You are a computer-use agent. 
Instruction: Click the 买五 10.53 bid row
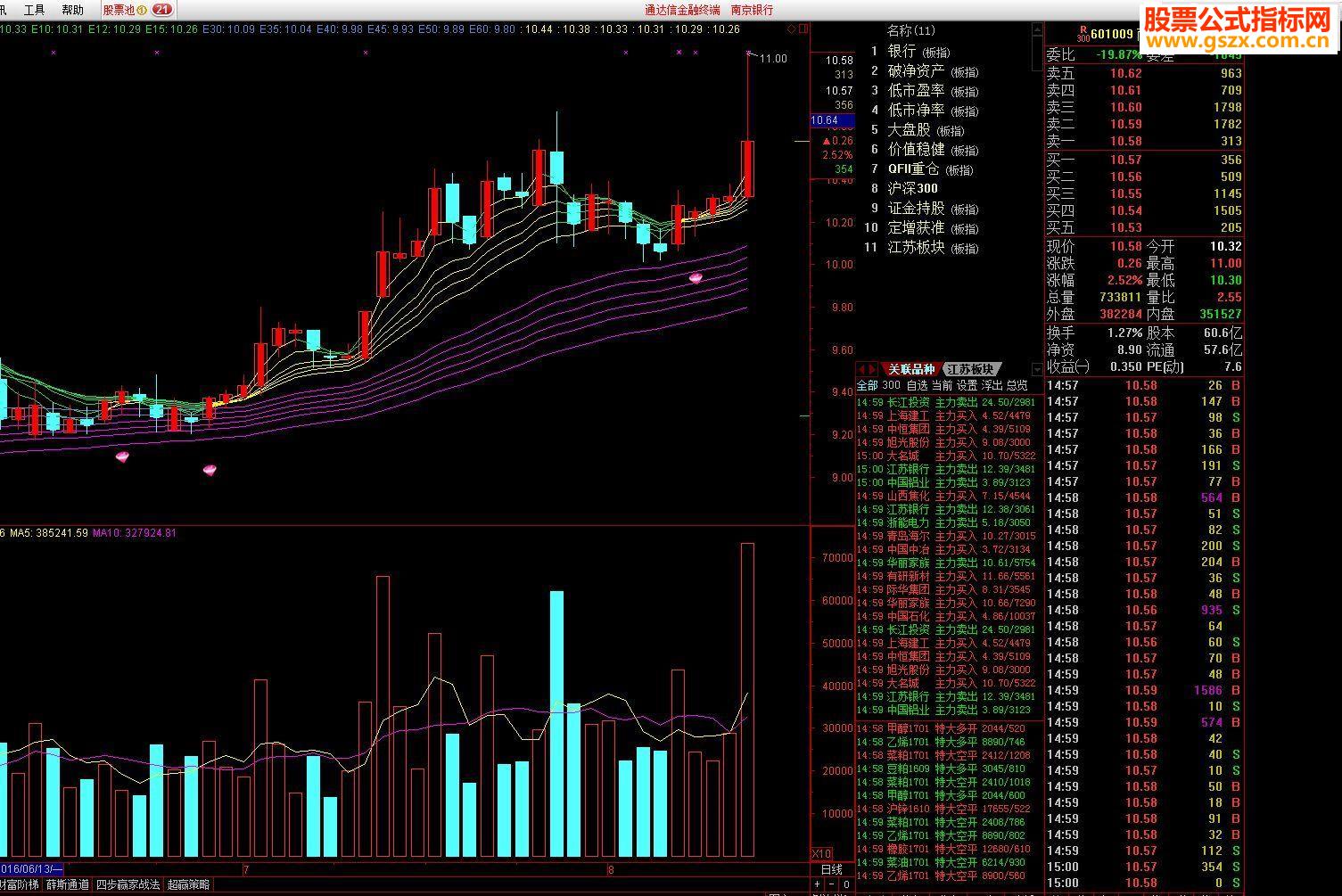point(1144,227)
